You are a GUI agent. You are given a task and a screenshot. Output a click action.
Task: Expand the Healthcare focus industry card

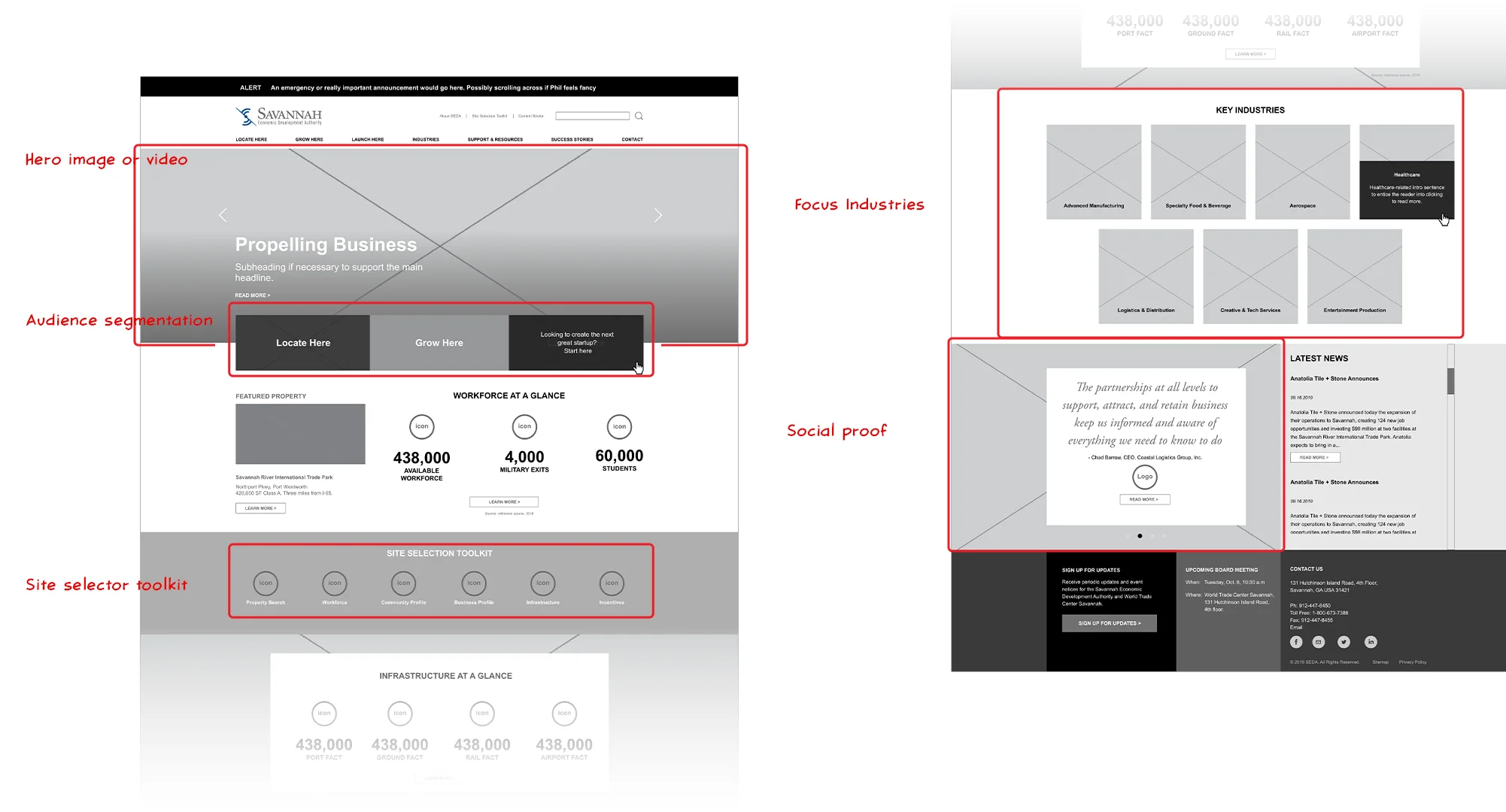(x=1405, y=190)
